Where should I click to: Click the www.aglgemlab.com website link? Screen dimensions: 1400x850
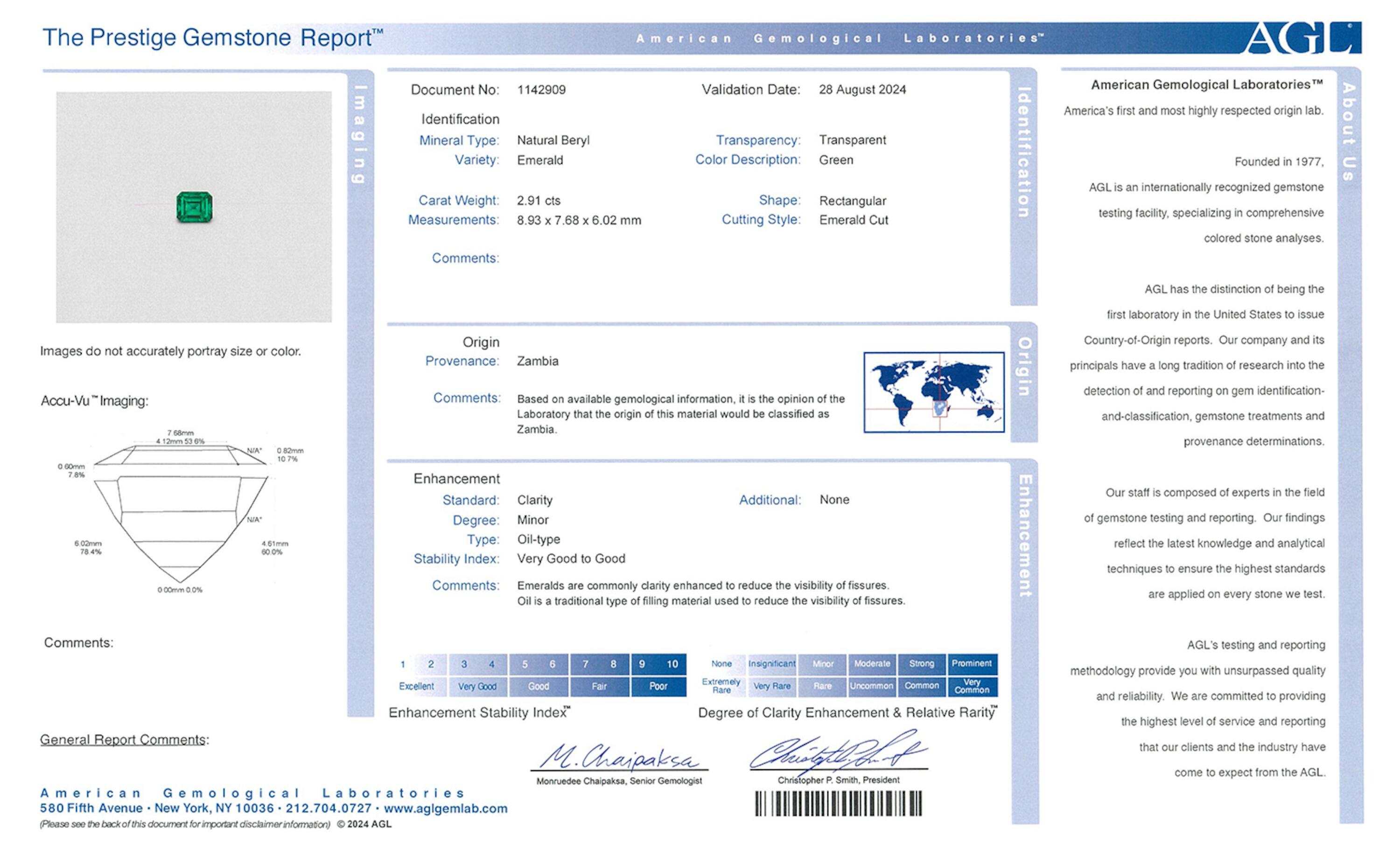[446, 808]
